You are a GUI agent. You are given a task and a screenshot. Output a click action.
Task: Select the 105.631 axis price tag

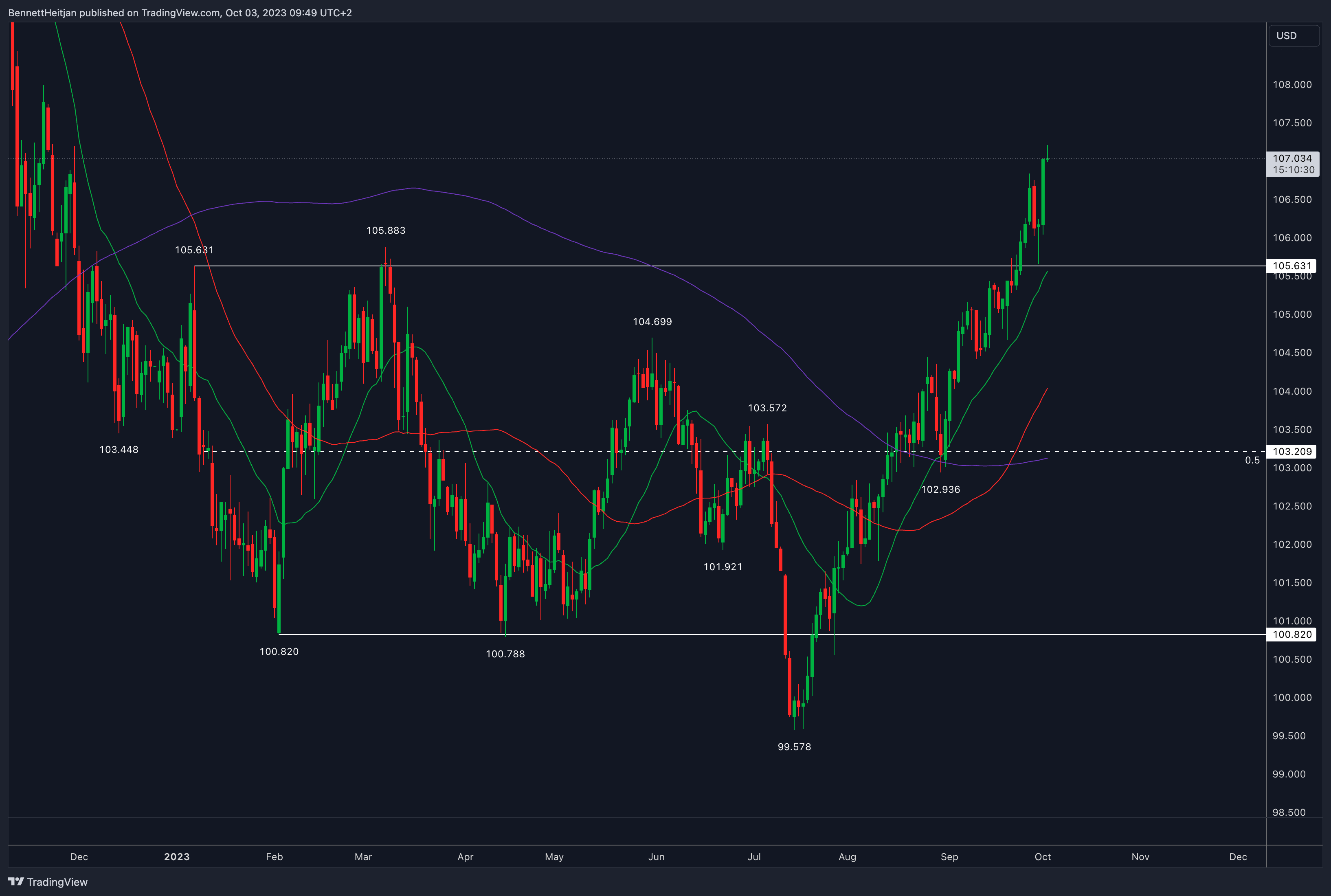1291,266
